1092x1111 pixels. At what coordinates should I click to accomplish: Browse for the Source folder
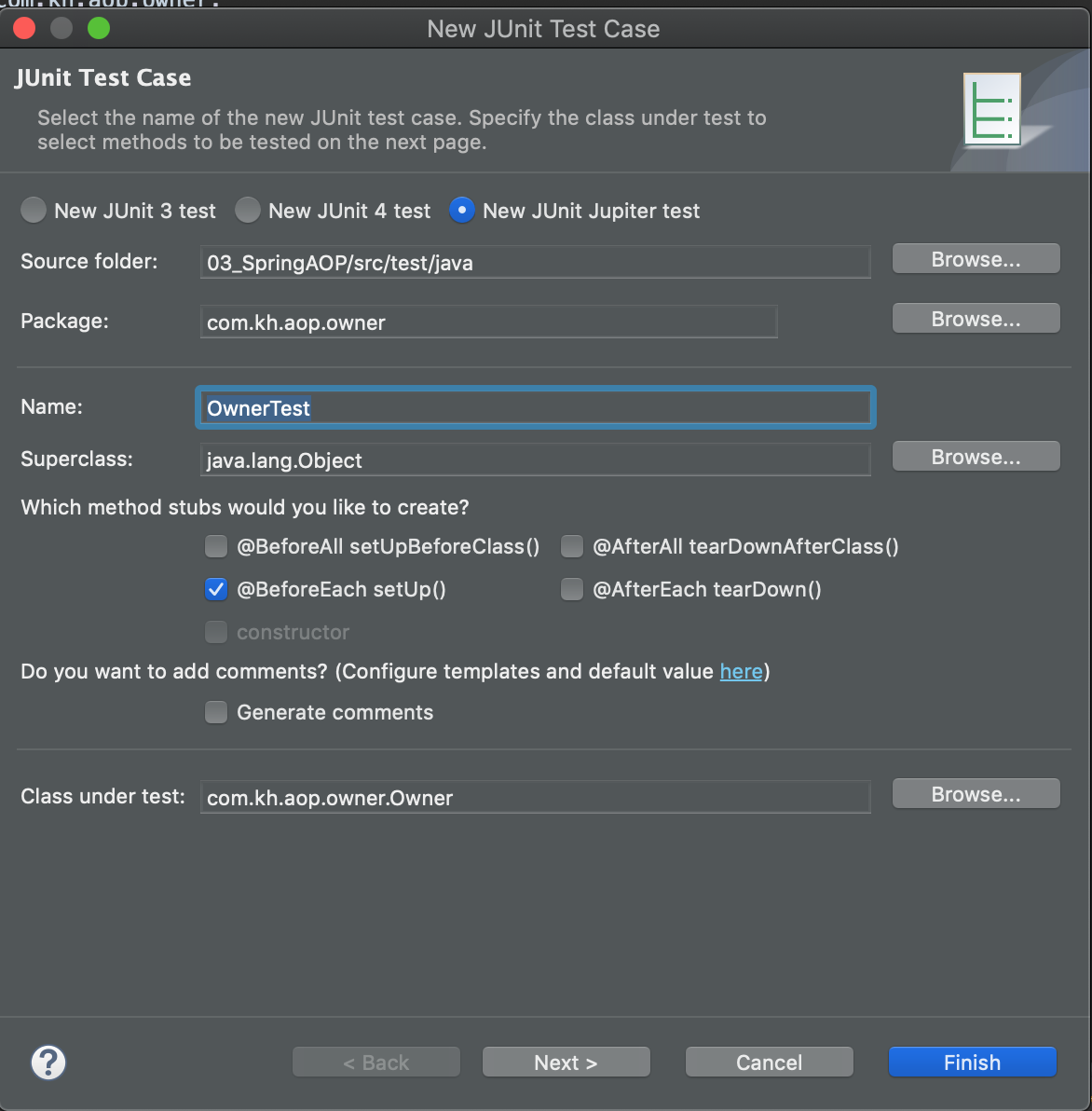[x=976, y=259]
